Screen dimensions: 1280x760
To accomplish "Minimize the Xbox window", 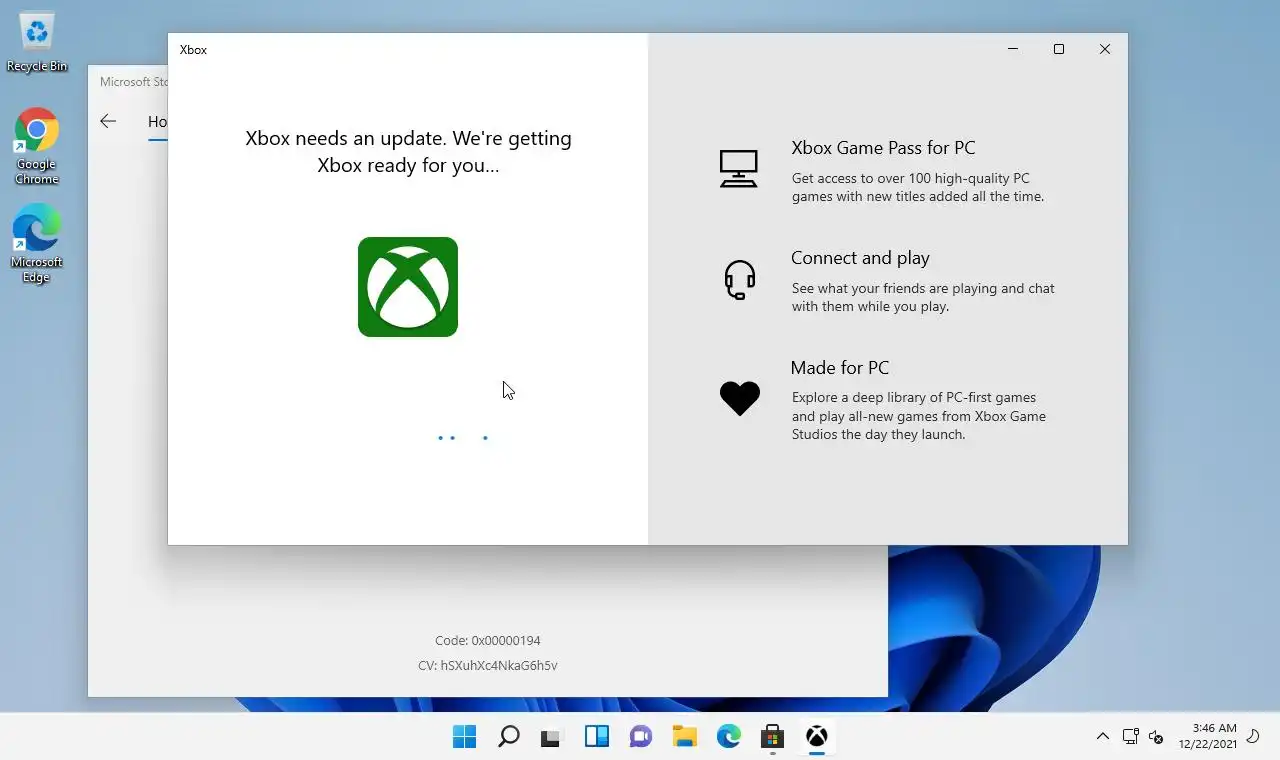I will pos(1013,49).
